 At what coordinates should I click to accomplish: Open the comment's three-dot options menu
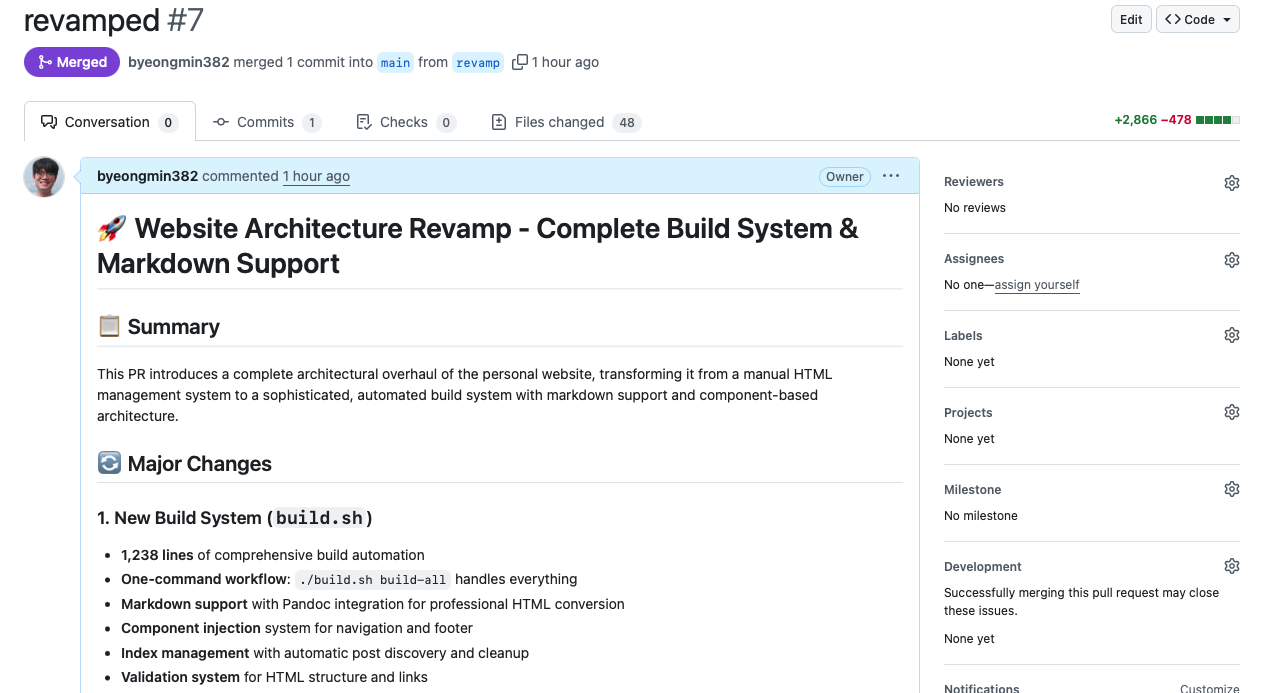(890, 177)
